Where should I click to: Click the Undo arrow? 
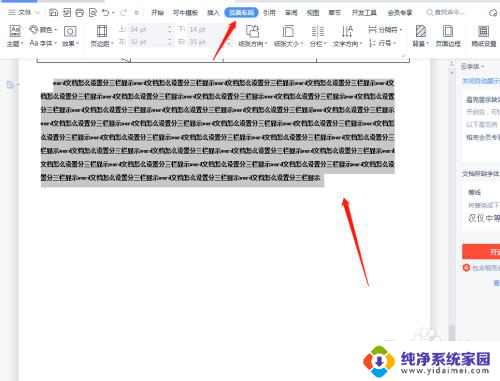point(105,13)
